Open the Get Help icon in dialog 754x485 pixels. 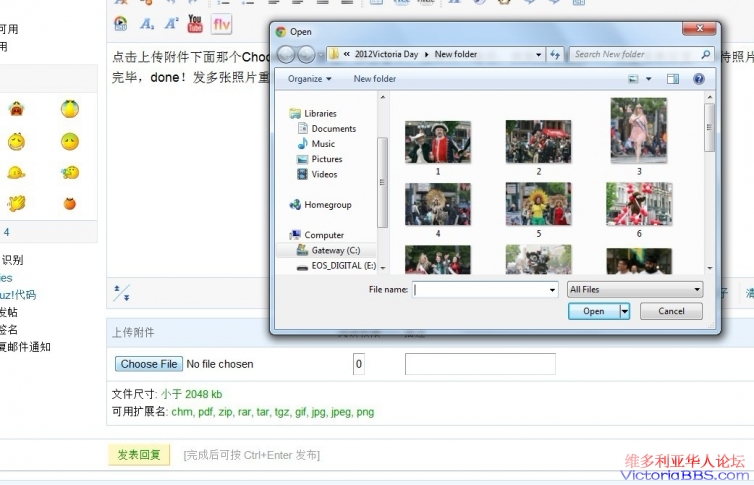[x=698, y=78]
